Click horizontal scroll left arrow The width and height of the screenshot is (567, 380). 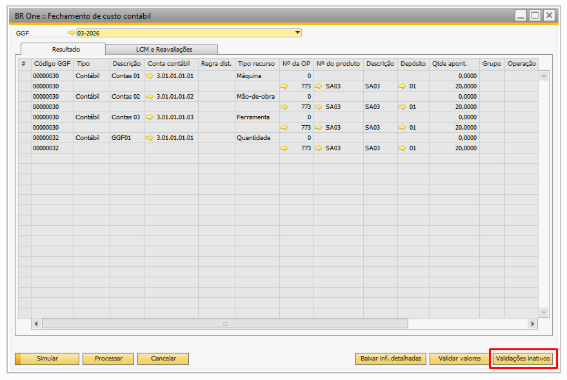(x=36, y=324)
